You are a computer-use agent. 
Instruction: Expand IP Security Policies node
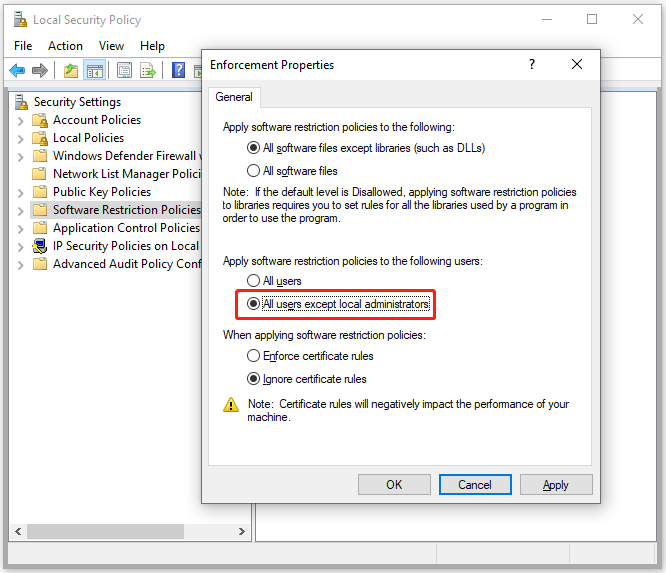20,247
